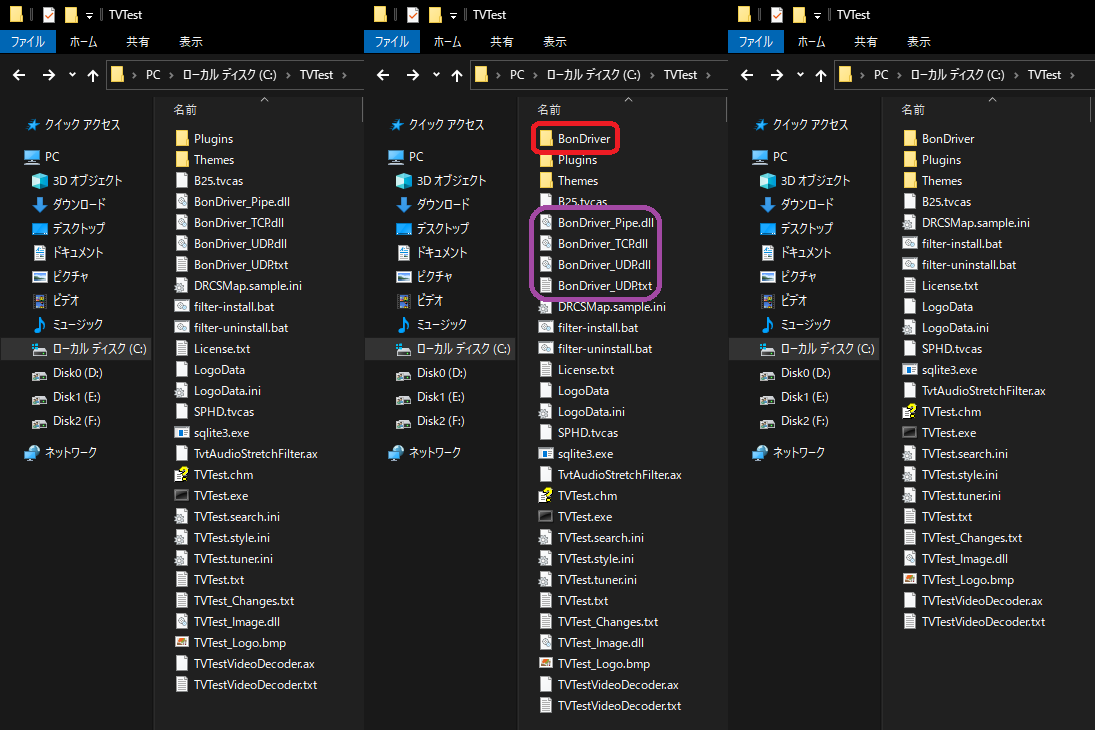Open quick access toolbar dropdown in middle window title

tap(453, 15)
